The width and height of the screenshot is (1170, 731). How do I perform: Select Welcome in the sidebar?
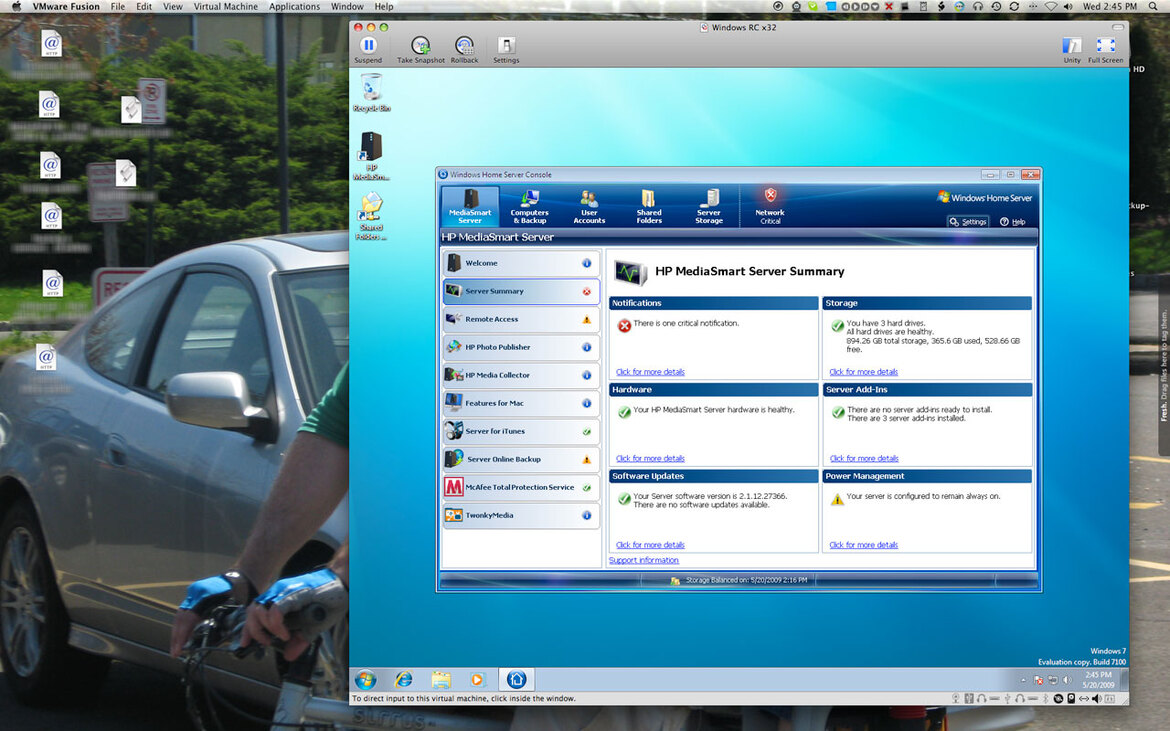coord(521,263)
